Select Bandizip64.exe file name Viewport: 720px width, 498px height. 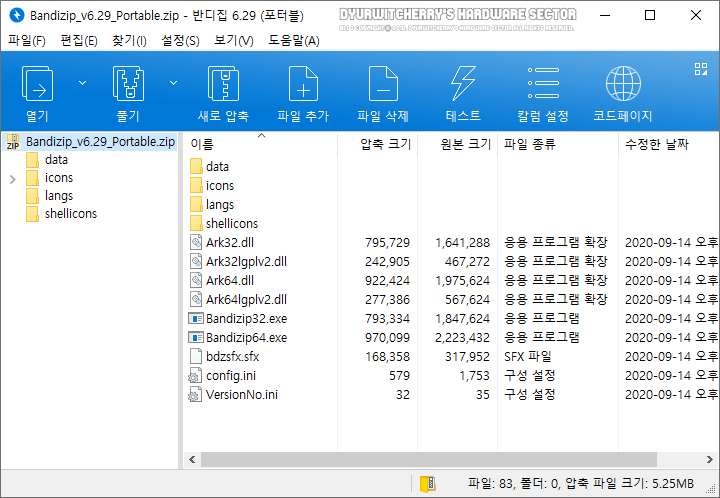click(x=246, y=338)
